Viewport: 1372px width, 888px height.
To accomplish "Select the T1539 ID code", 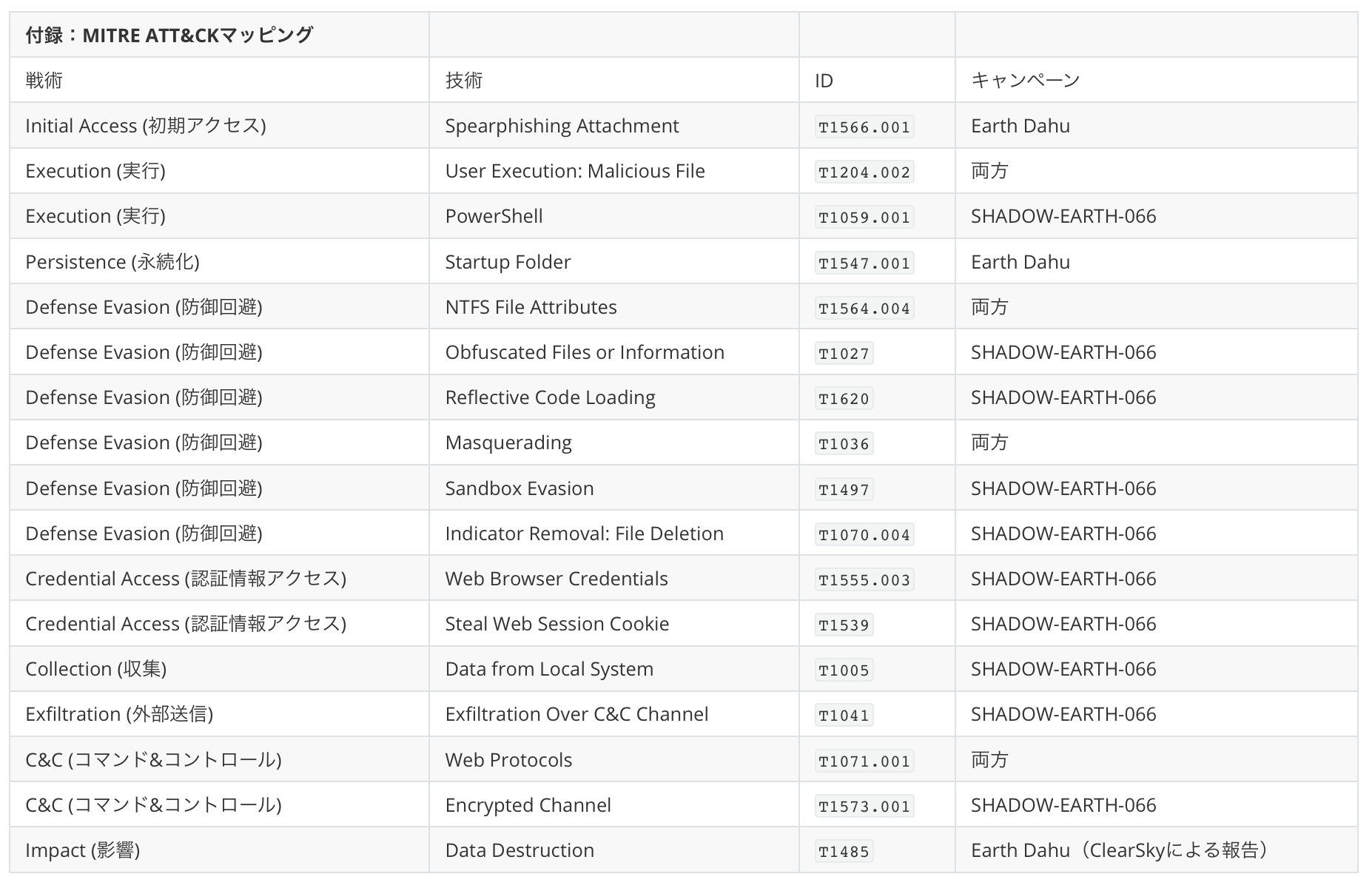I will coord(844,625).
